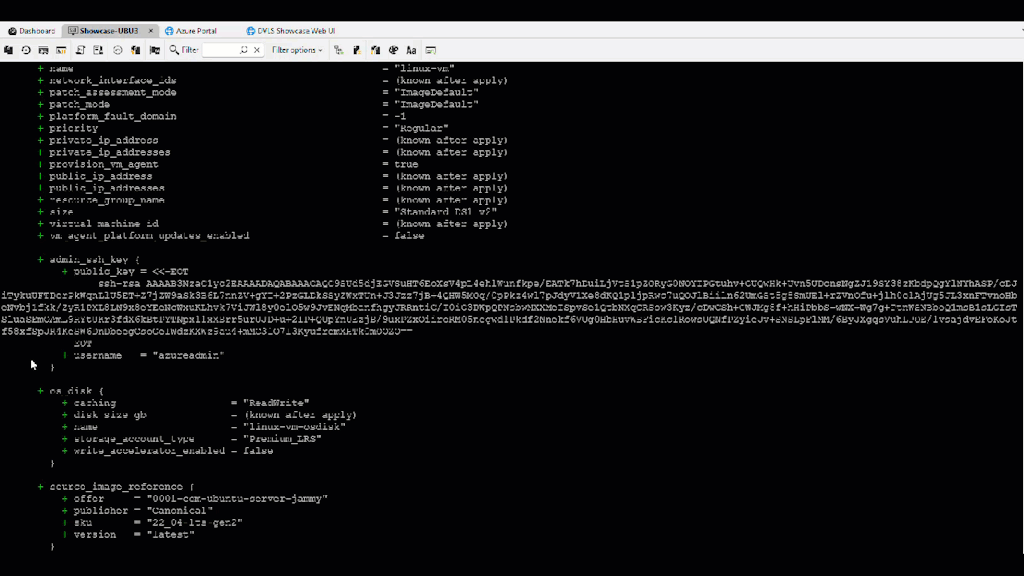This screenshot has height=576, width=1024.
Task: Toggle the status marker icon after the keyboard icon
Action: [x=357, y=50]
